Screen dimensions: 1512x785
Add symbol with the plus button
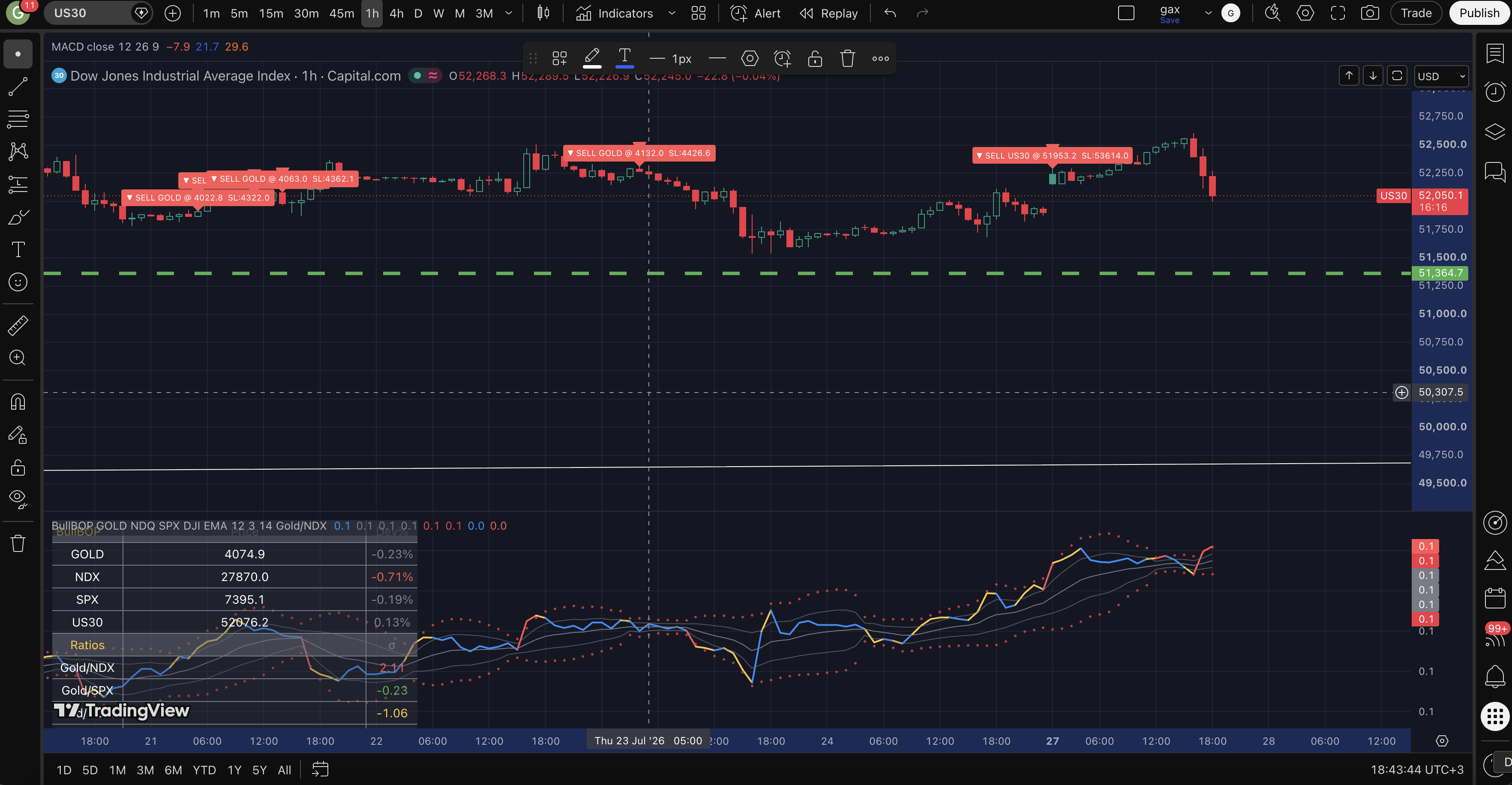pos(173,13)
